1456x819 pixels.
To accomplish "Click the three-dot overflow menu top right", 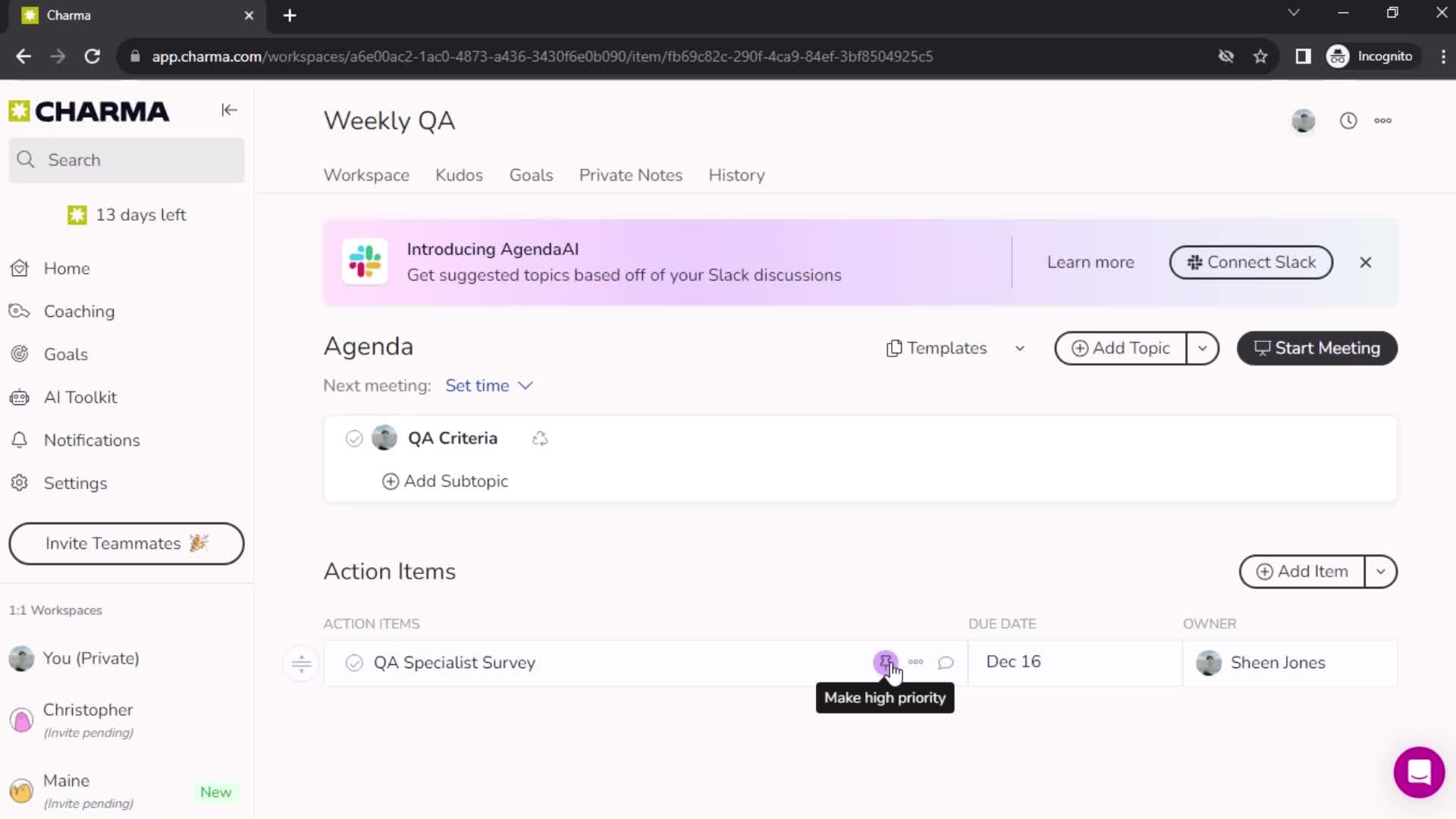I will [1384, 120].
